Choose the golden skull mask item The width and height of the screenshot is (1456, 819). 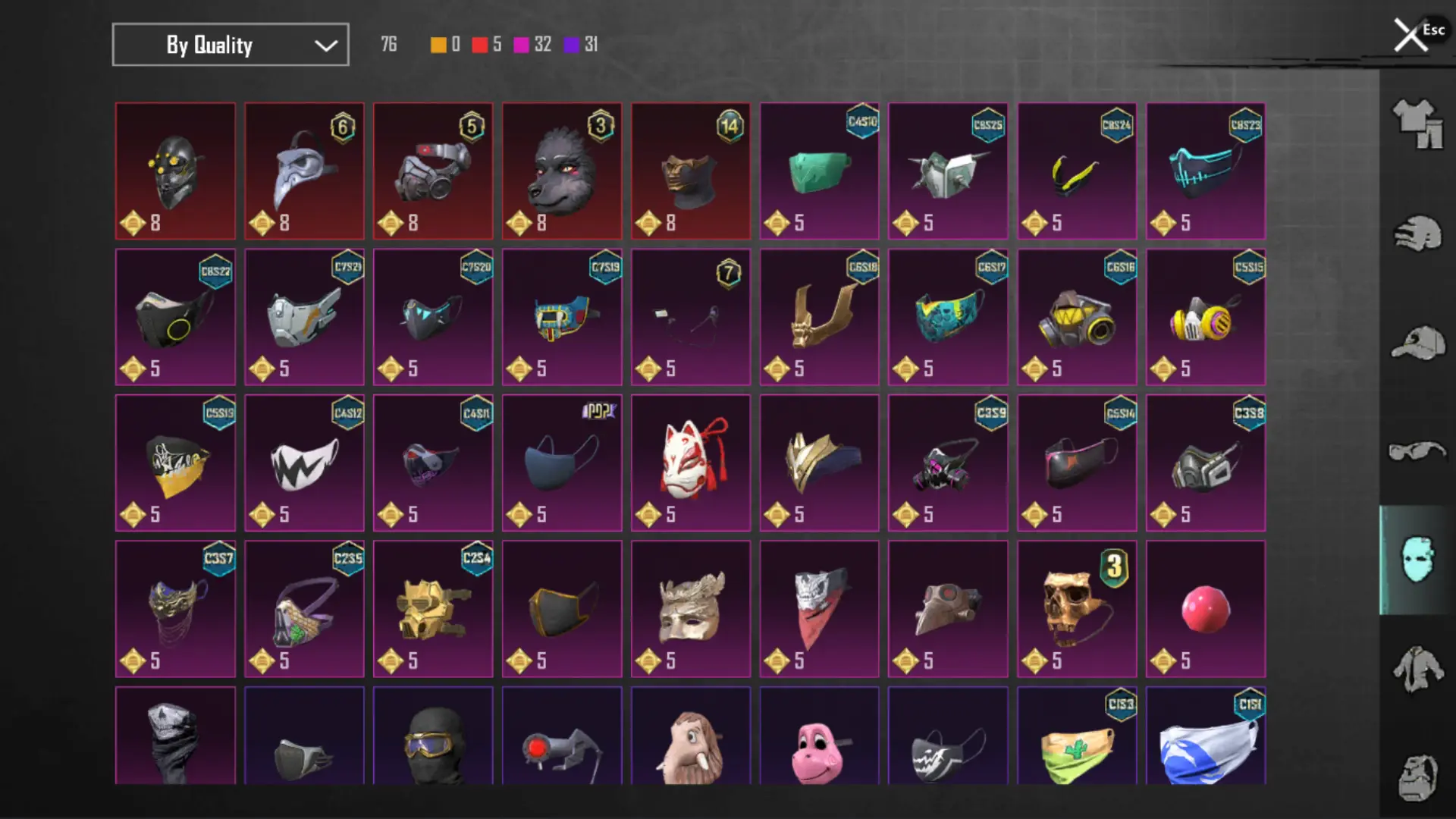click(x=1077, y=609)
